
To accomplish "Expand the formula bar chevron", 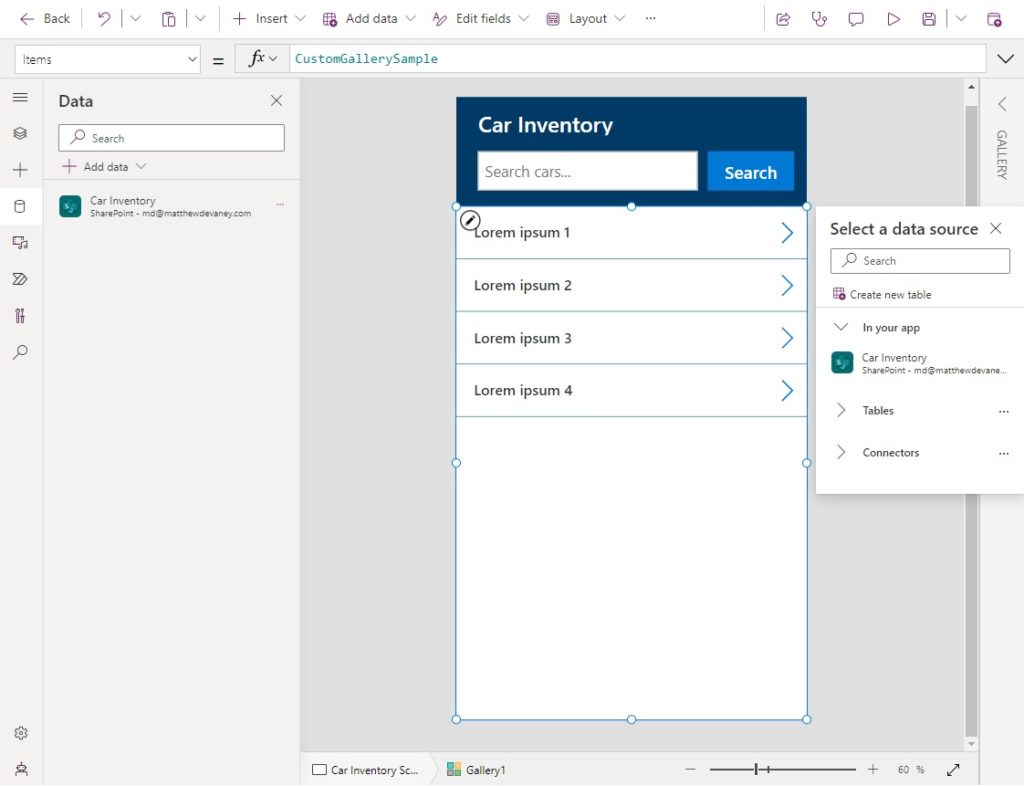I will click(1005, 59).
